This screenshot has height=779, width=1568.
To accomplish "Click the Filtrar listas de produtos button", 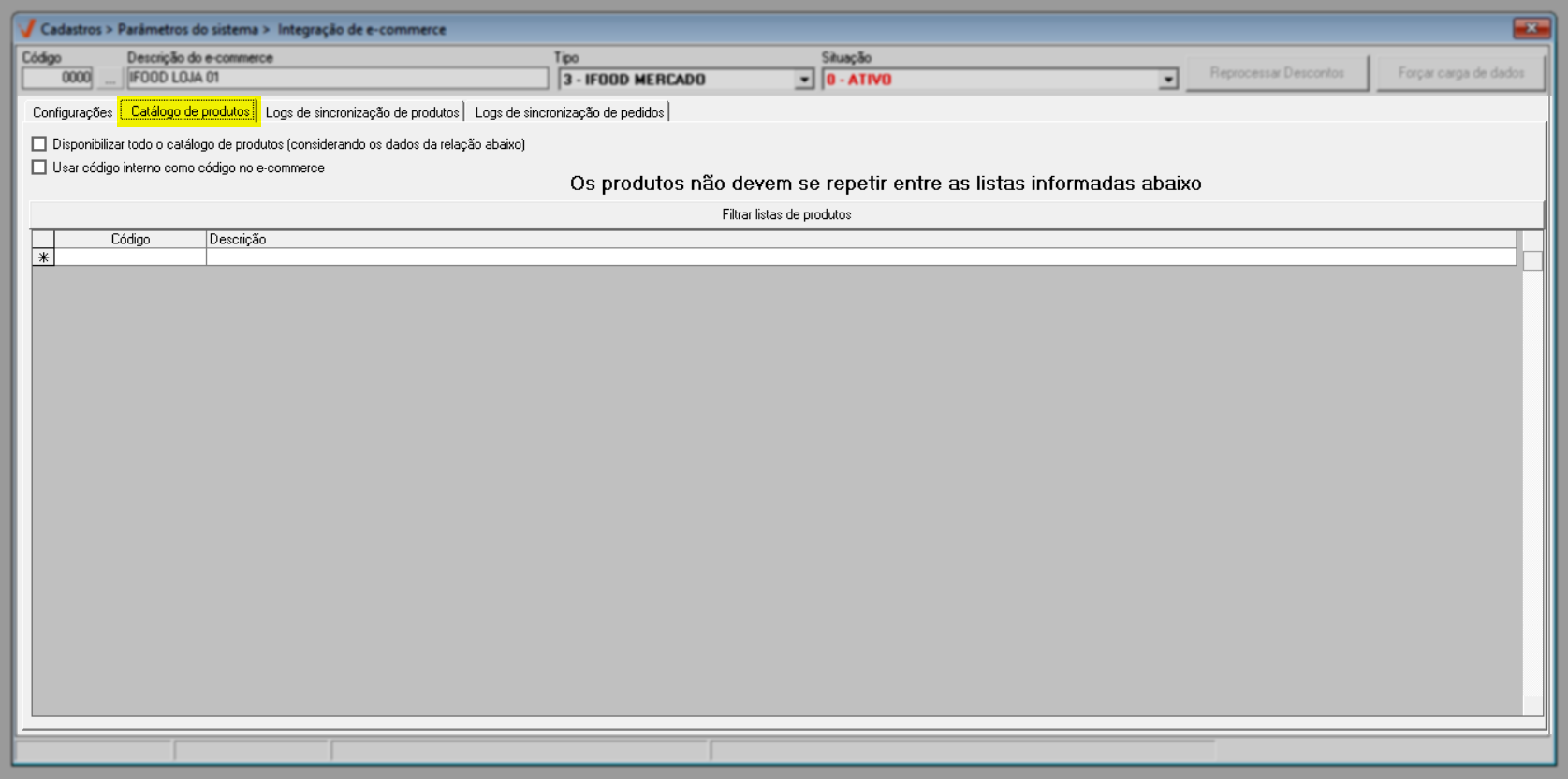I will click(786, 214).
